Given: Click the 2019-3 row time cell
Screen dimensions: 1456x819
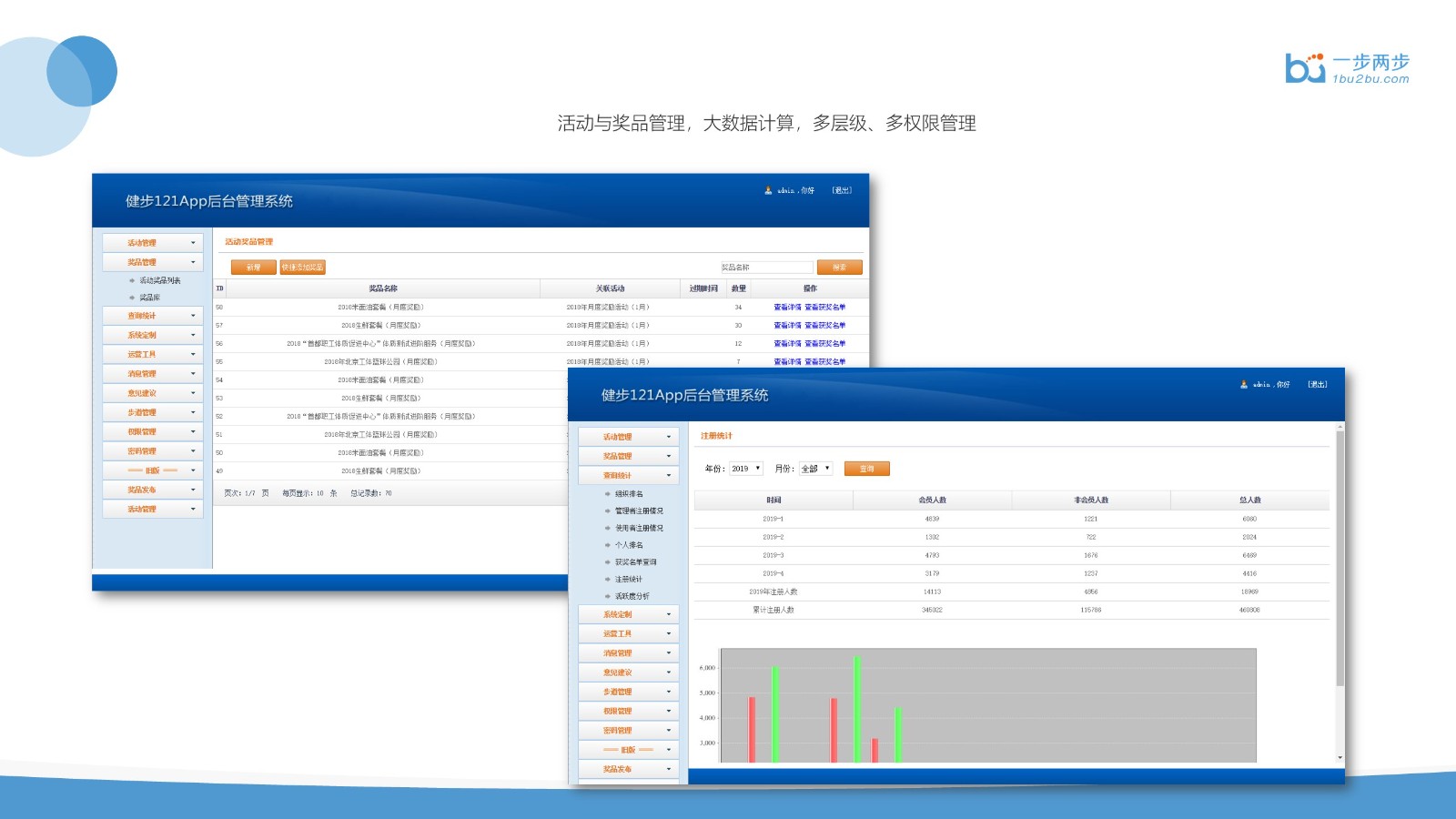Looking at the screenshot, I should pyautogui.click(x=773, y=555).
